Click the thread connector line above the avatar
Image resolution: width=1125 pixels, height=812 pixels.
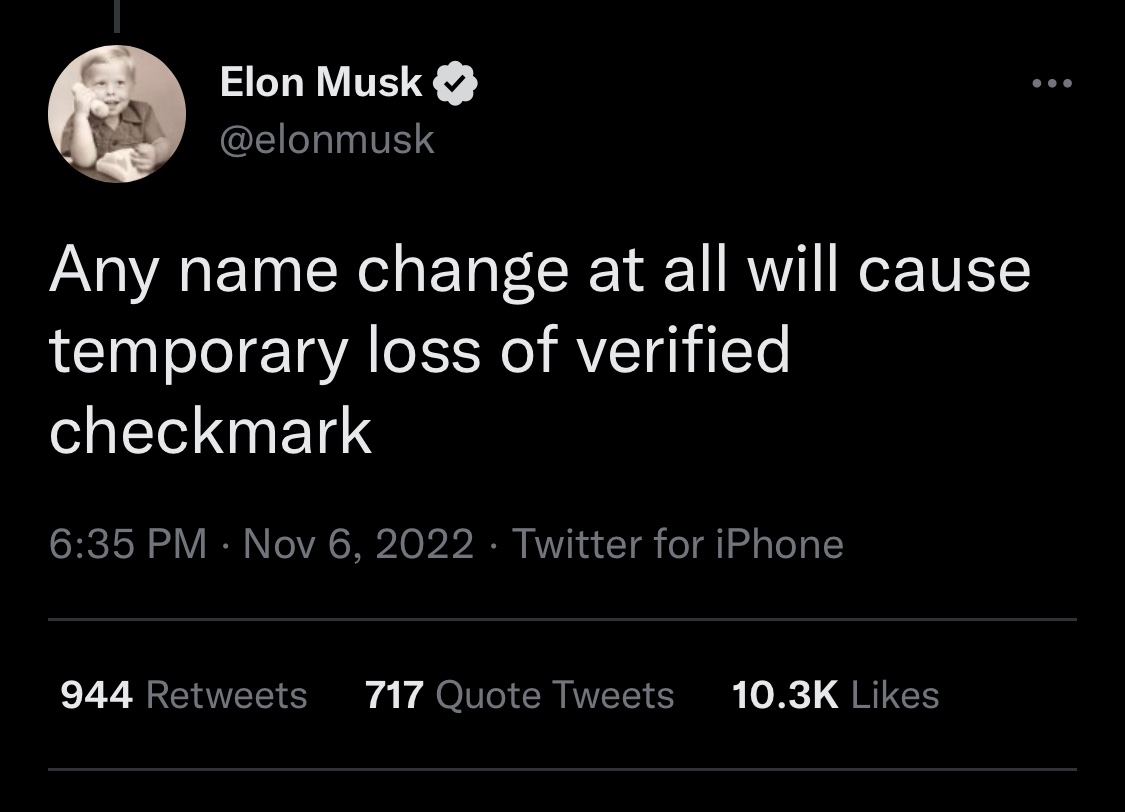point(116,15)
